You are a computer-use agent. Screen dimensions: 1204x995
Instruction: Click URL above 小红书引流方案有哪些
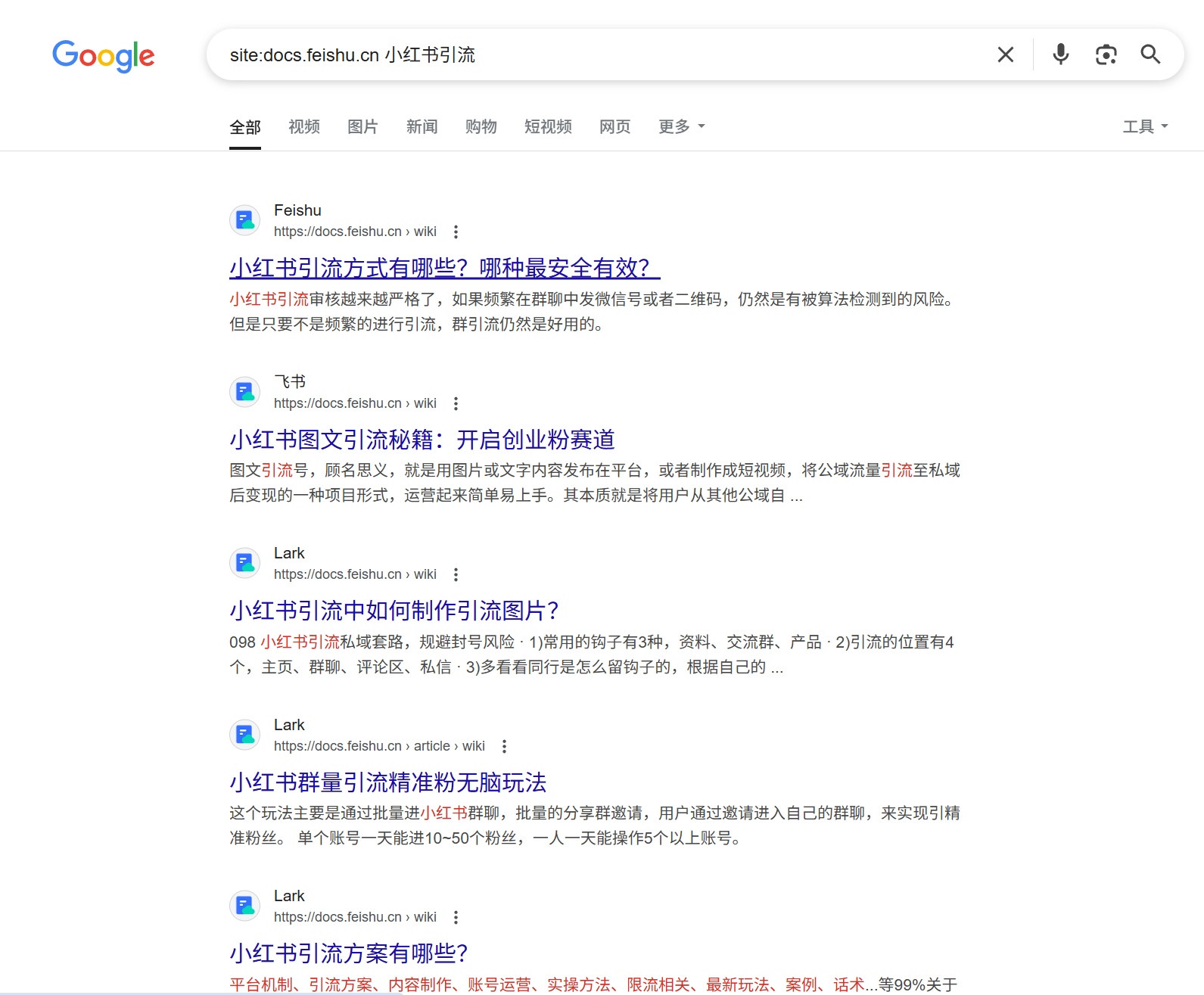pos(355,917)
